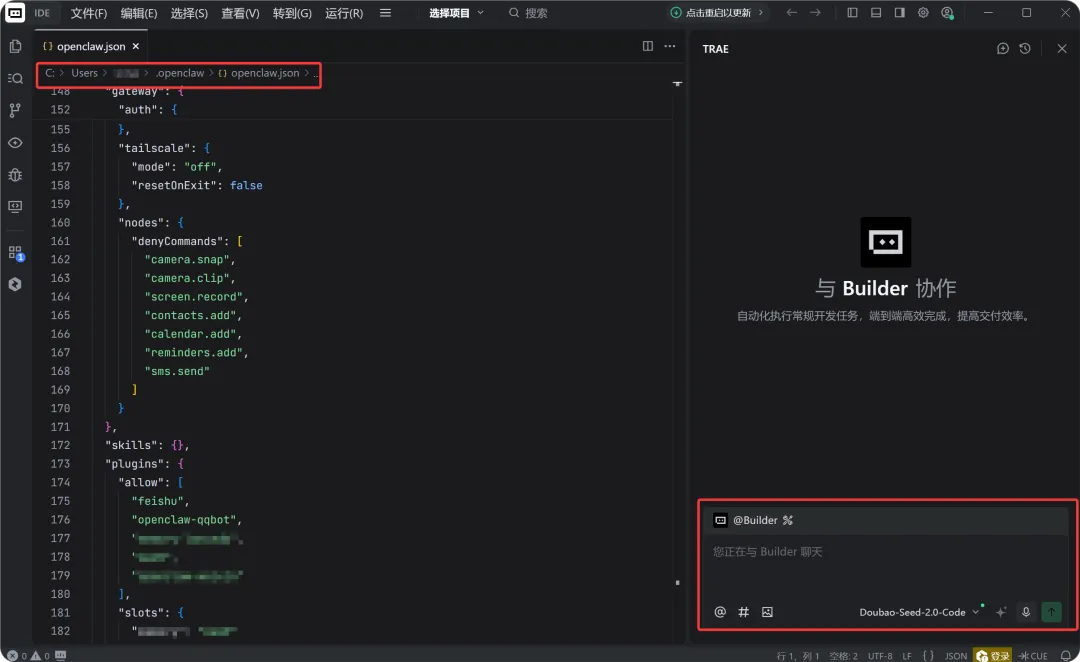This screenshot has width=1080, height=662.
Task: Toggle the bottom panel layout
Action: tap(876, 12)
